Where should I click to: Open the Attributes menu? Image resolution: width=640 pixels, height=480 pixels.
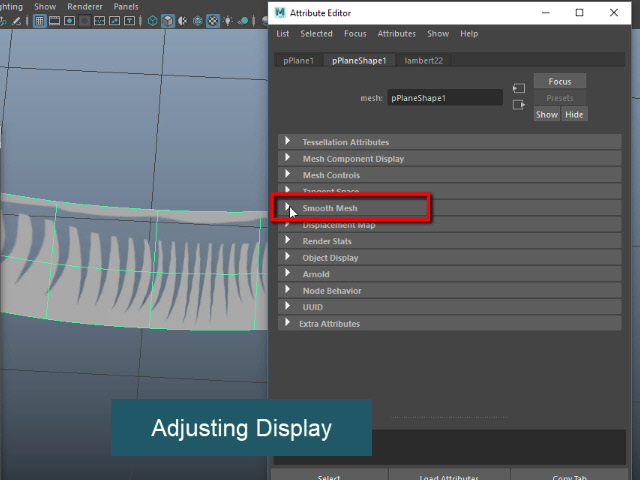tap(397, 34)
